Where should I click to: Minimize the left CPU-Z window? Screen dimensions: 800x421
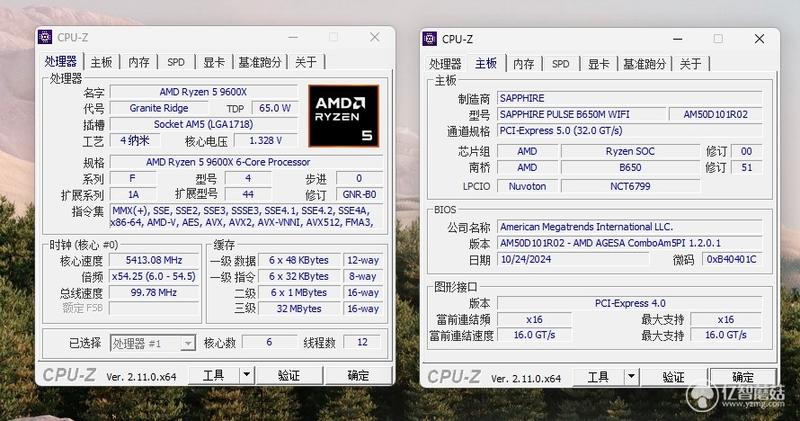click(x=293, y=37)
